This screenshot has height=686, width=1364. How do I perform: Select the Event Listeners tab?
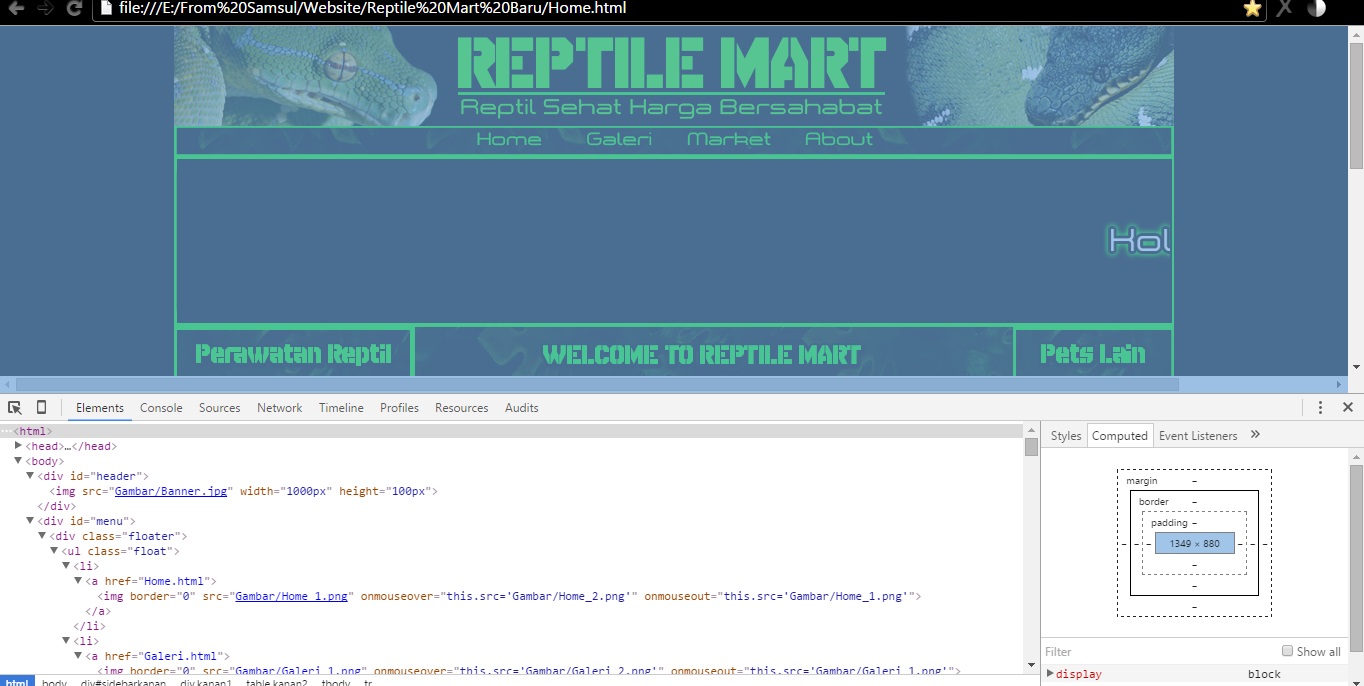(x=1198, y=435)
